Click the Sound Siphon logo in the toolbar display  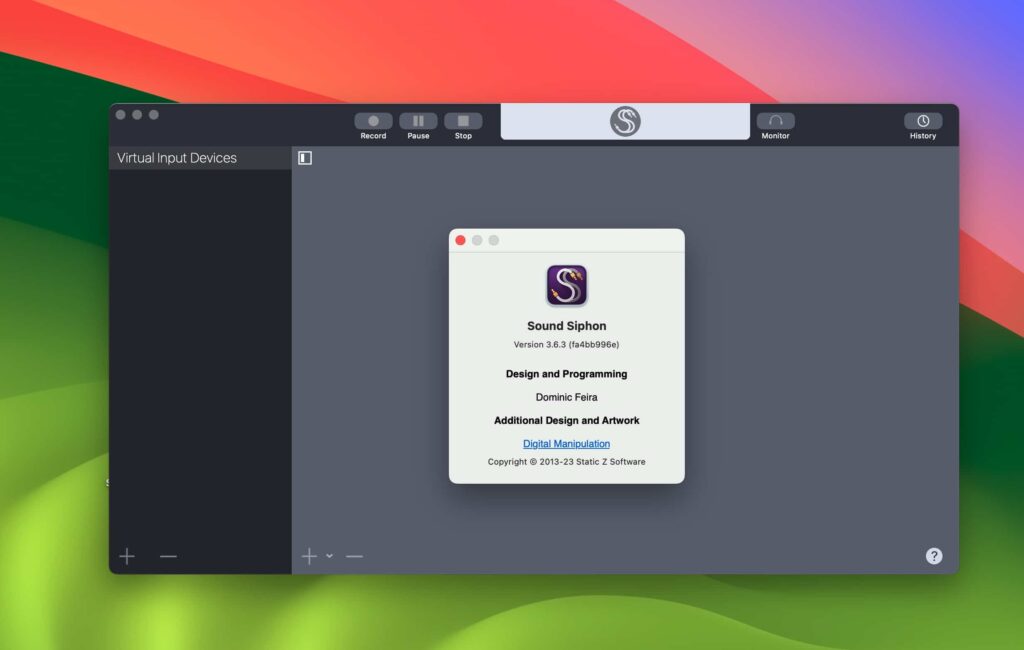coord(624,121)
